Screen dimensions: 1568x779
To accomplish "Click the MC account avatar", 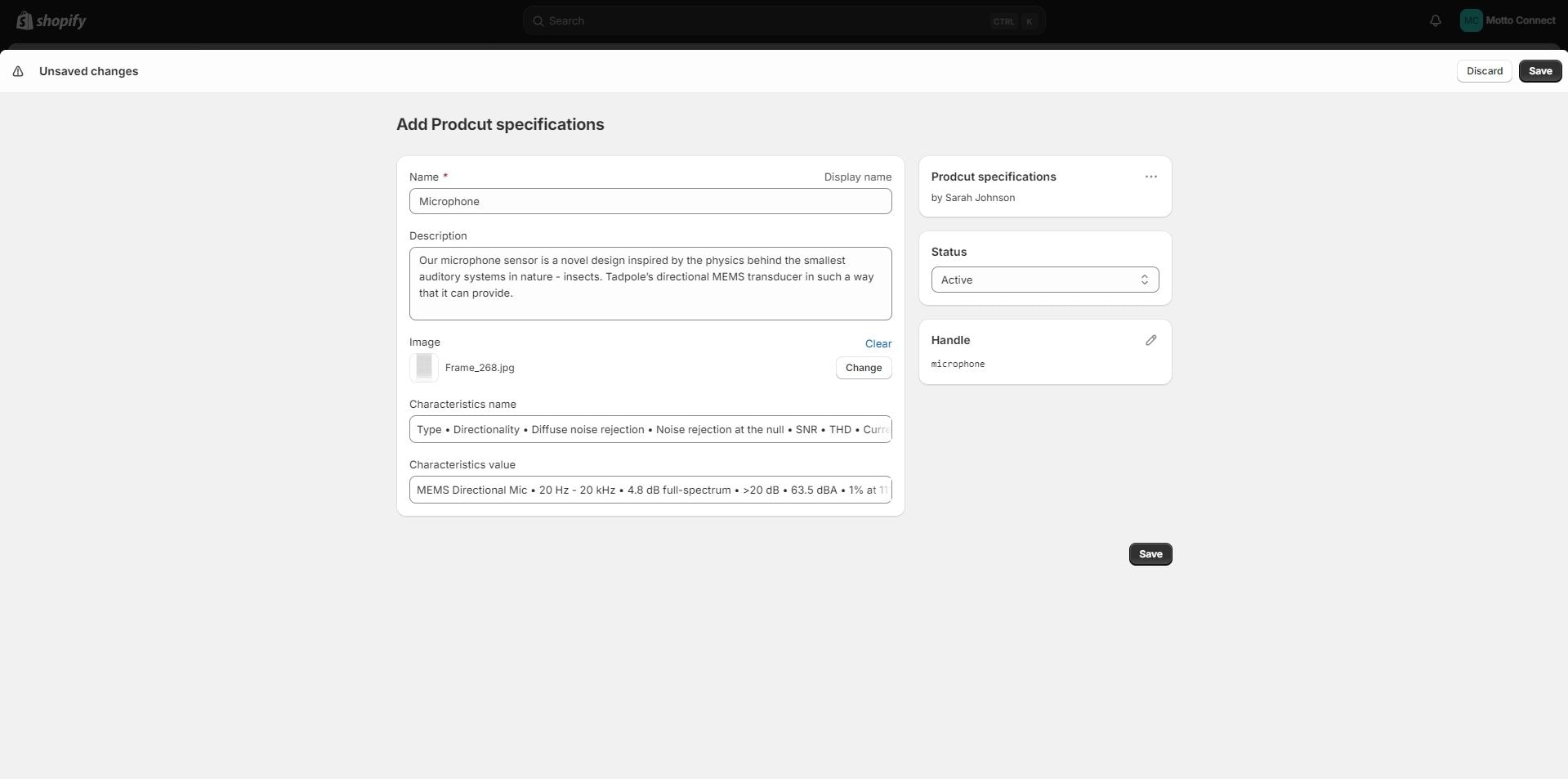I will click(x=1471, y=21).
